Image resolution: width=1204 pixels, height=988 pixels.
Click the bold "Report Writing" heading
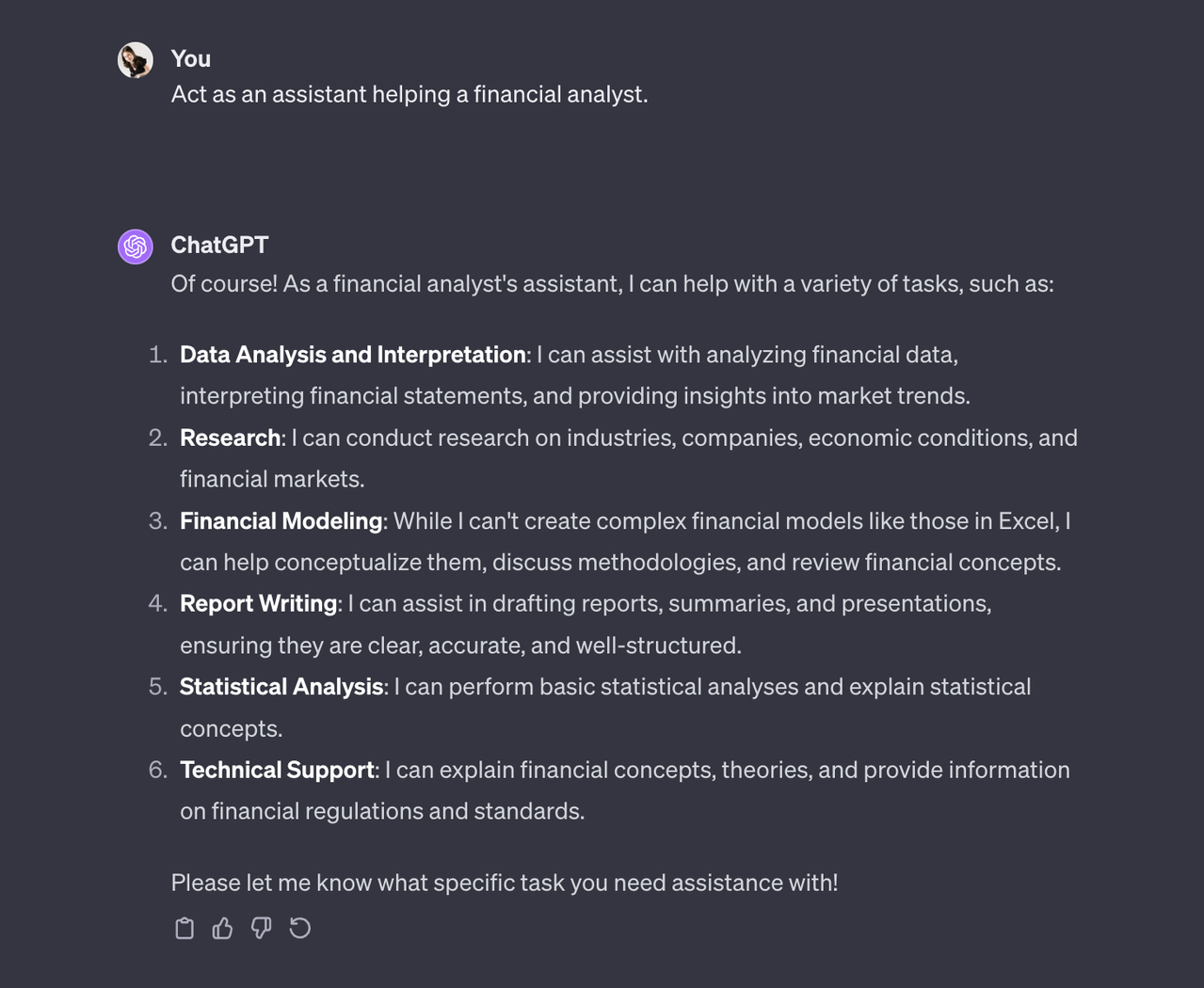pyautogui.click(x=258, y=603)
